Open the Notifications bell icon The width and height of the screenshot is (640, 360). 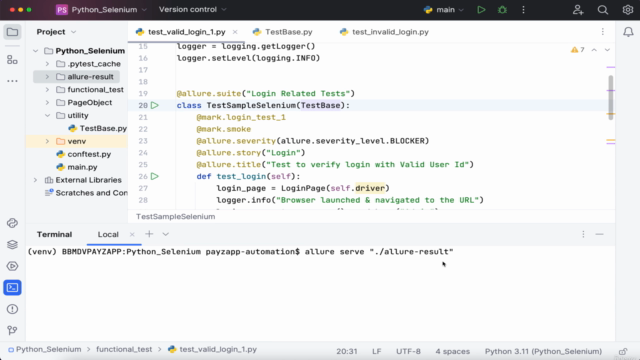click(x=628, y=32)
